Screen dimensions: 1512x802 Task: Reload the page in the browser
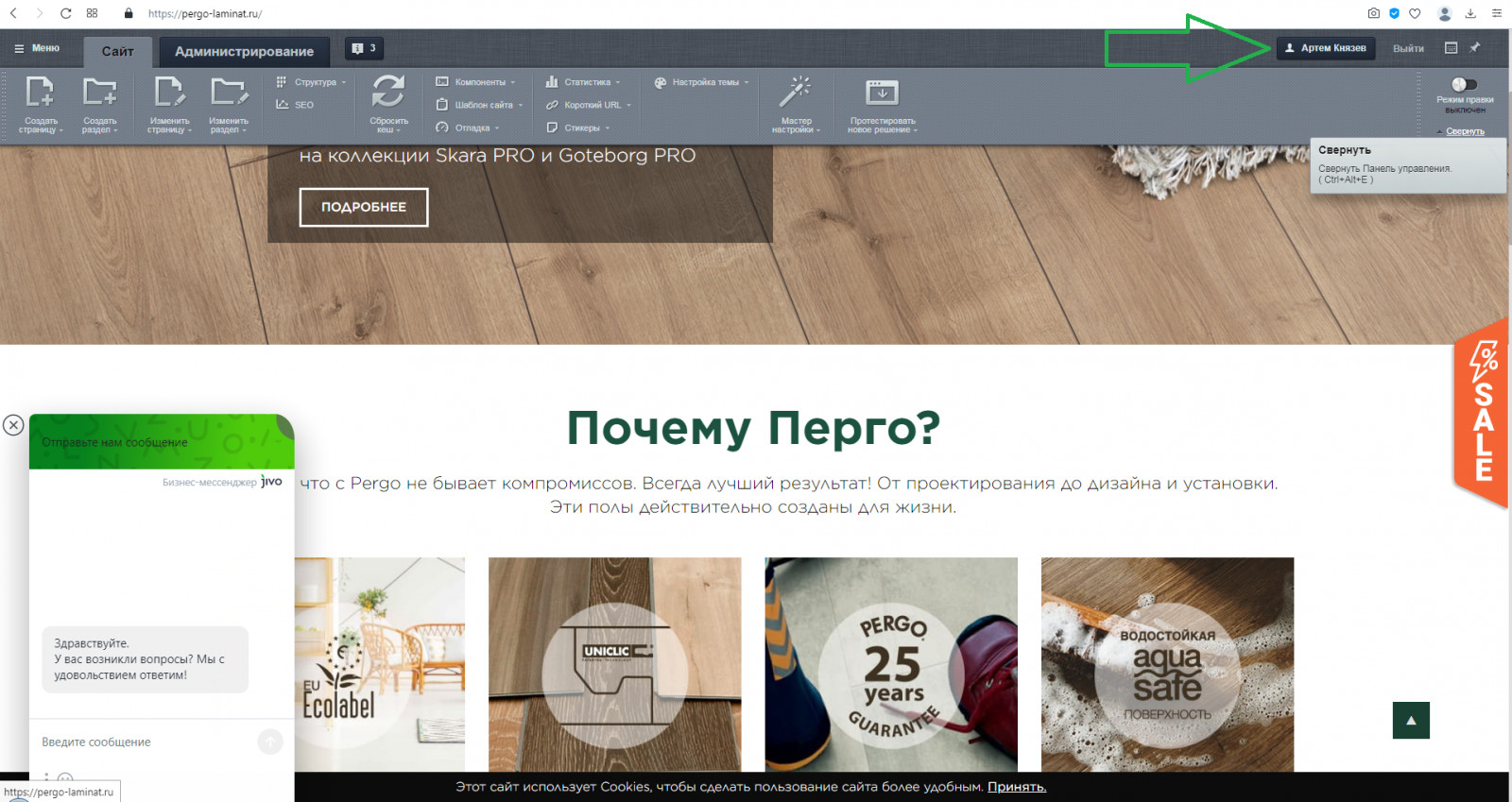pyautogui.click(x=65, y=13)
